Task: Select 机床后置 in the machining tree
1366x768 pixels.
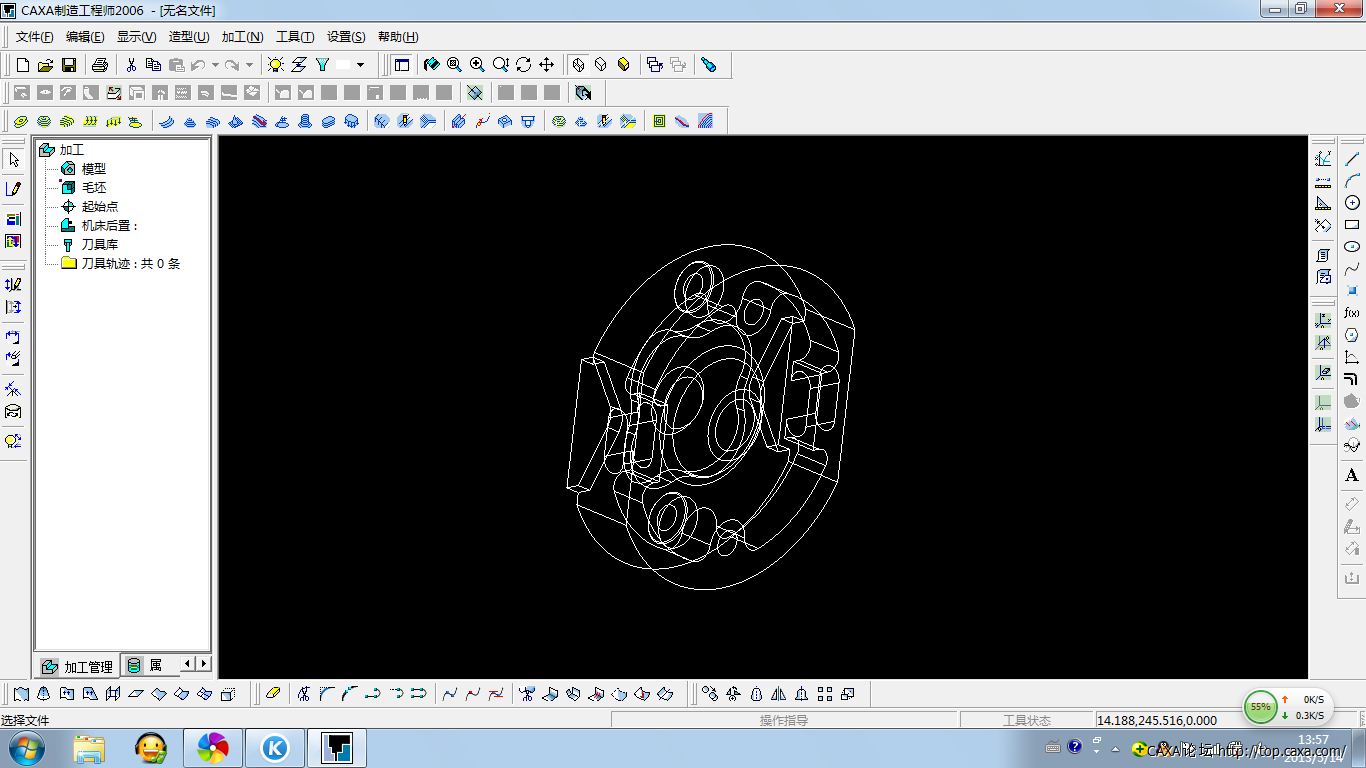Action: [x=110, y=226]
